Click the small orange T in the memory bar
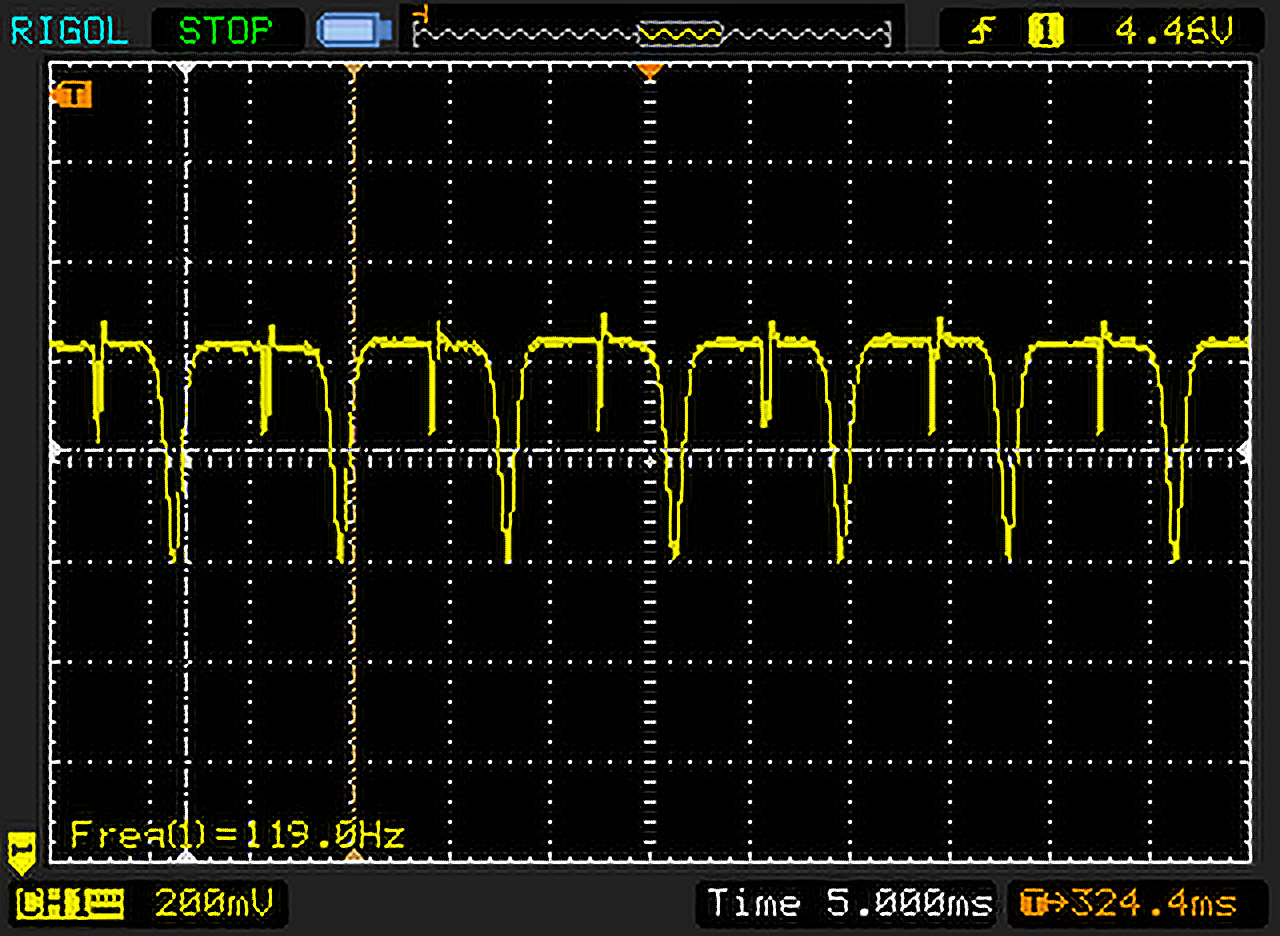Viewport: 1280px width, 936px height. pos(425,14)
